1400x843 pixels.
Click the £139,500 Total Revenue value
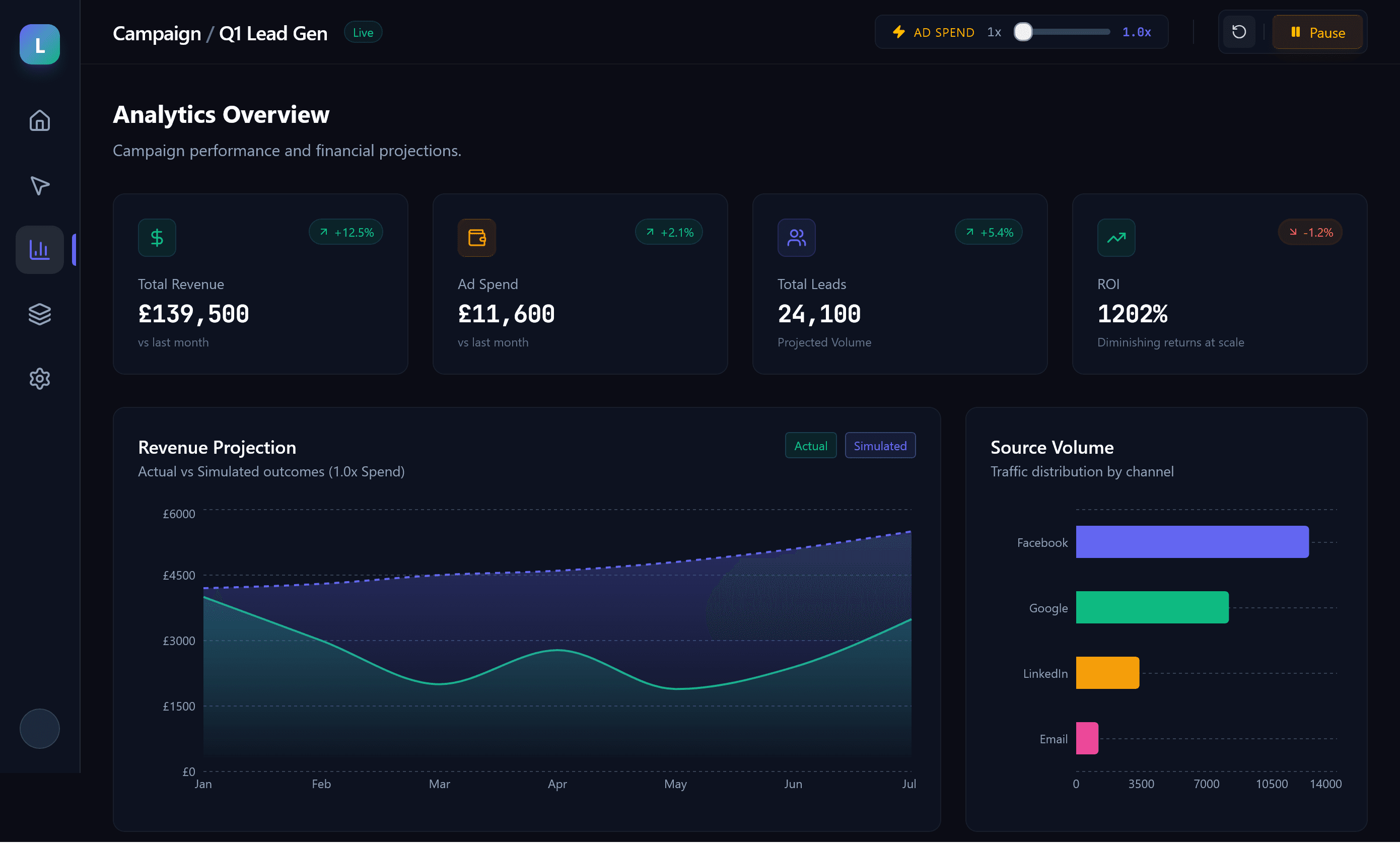(194, 314)
